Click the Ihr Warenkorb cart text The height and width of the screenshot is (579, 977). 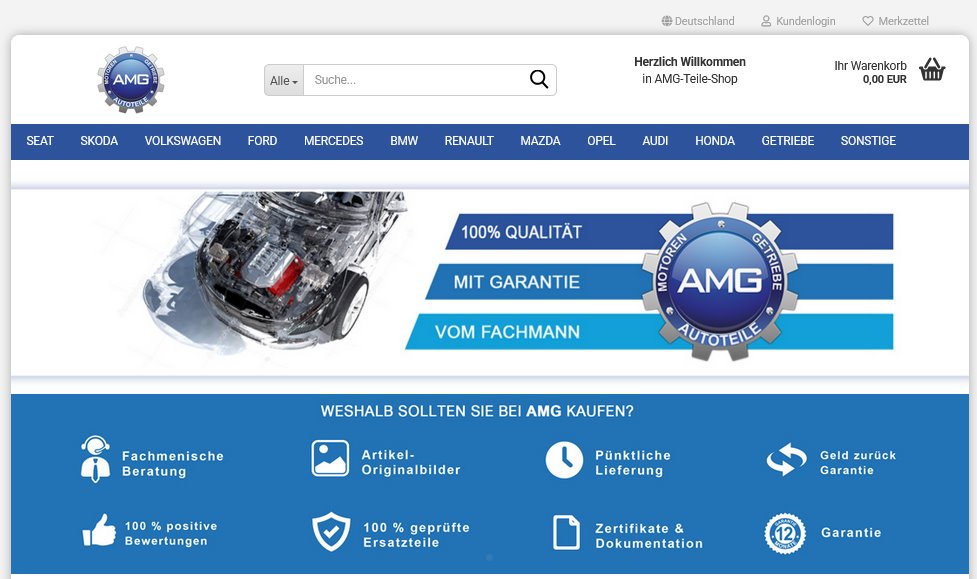(870, 66)
